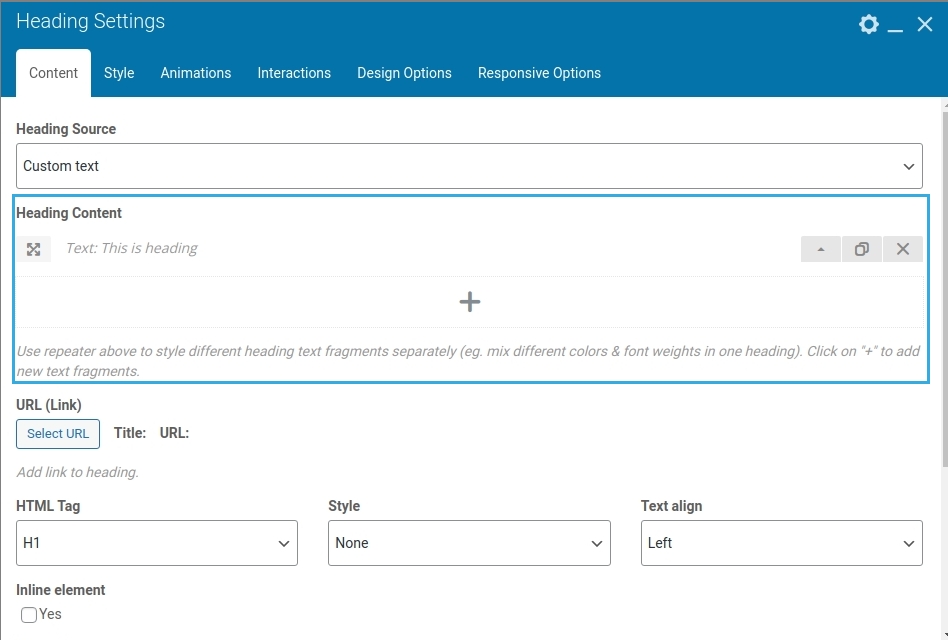Minimize the Heading Settings panel
948x640 pixels.
point(896,25)
